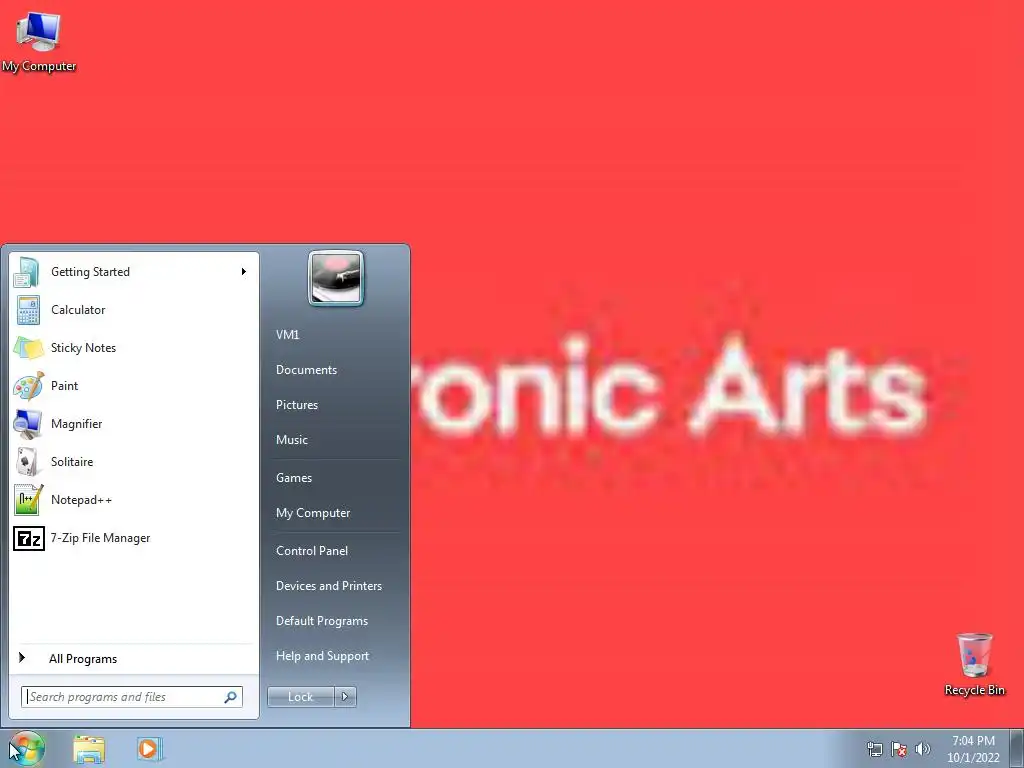This screenshot has height=768, width=1024.
Task: Select the Notepad++ text label
Action: [81, 500]
